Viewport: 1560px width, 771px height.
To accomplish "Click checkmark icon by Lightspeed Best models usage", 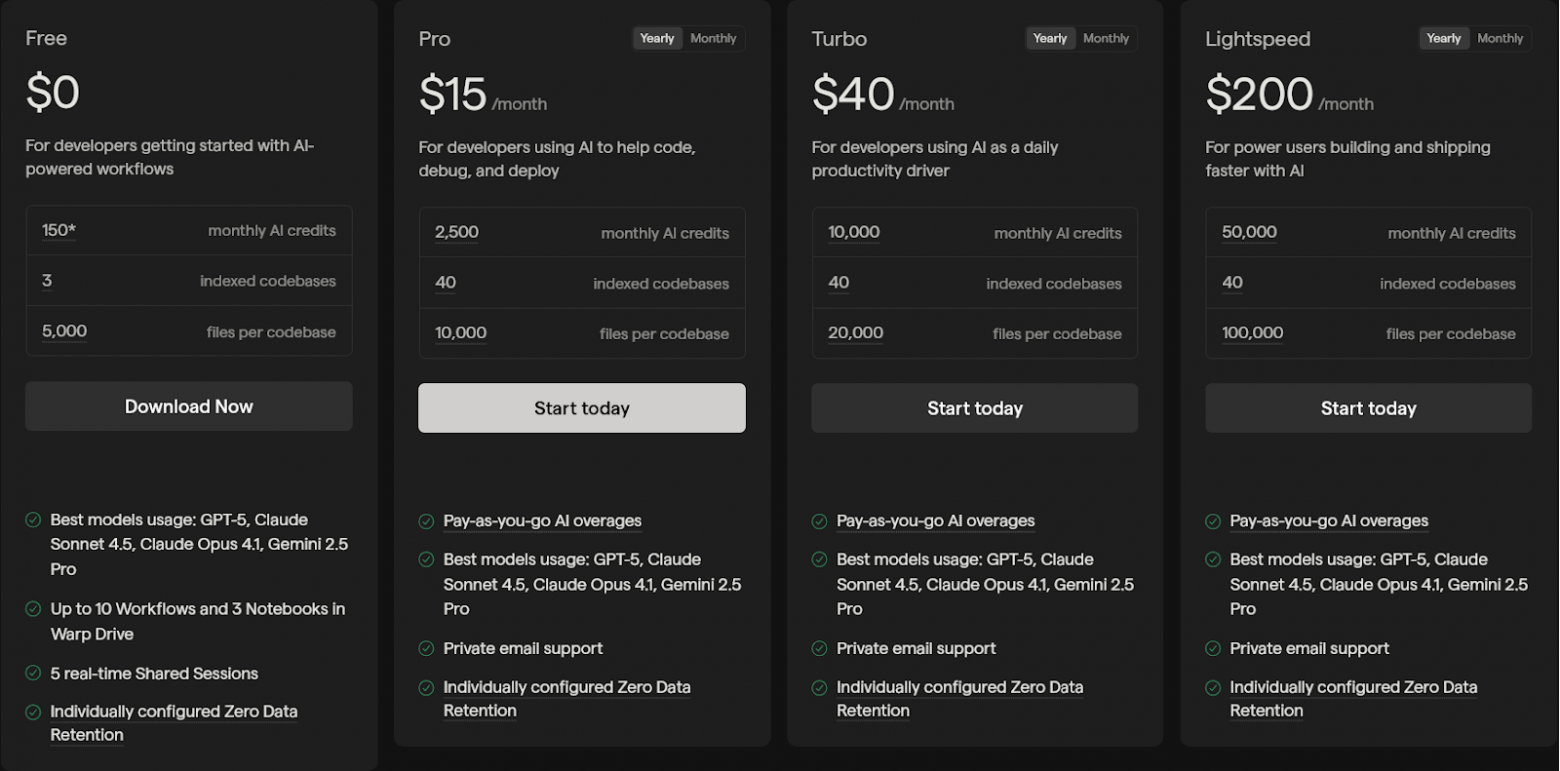I will coord(1213,560).
